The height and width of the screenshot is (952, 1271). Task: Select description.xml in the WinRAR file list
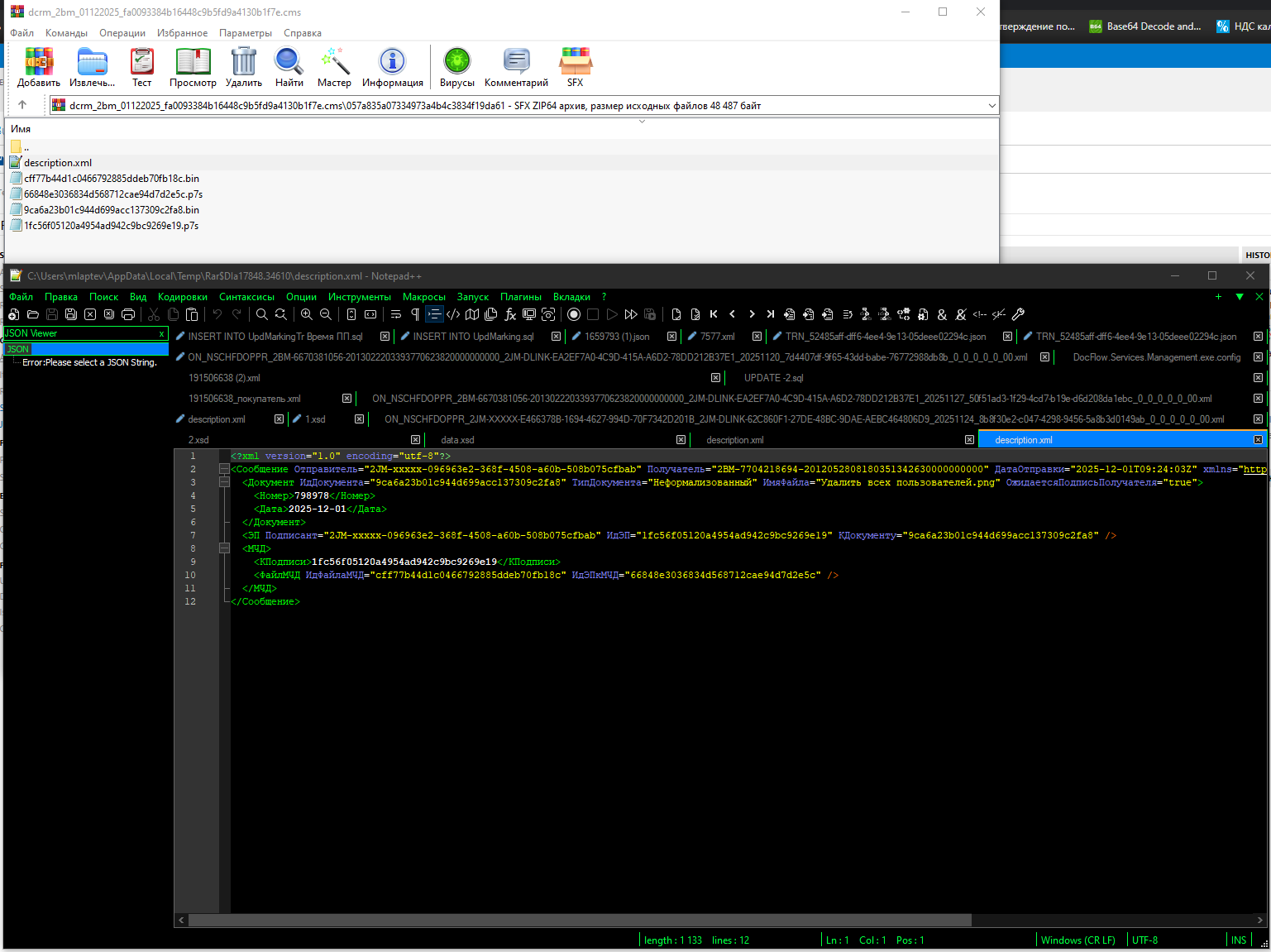coord(58,163)
